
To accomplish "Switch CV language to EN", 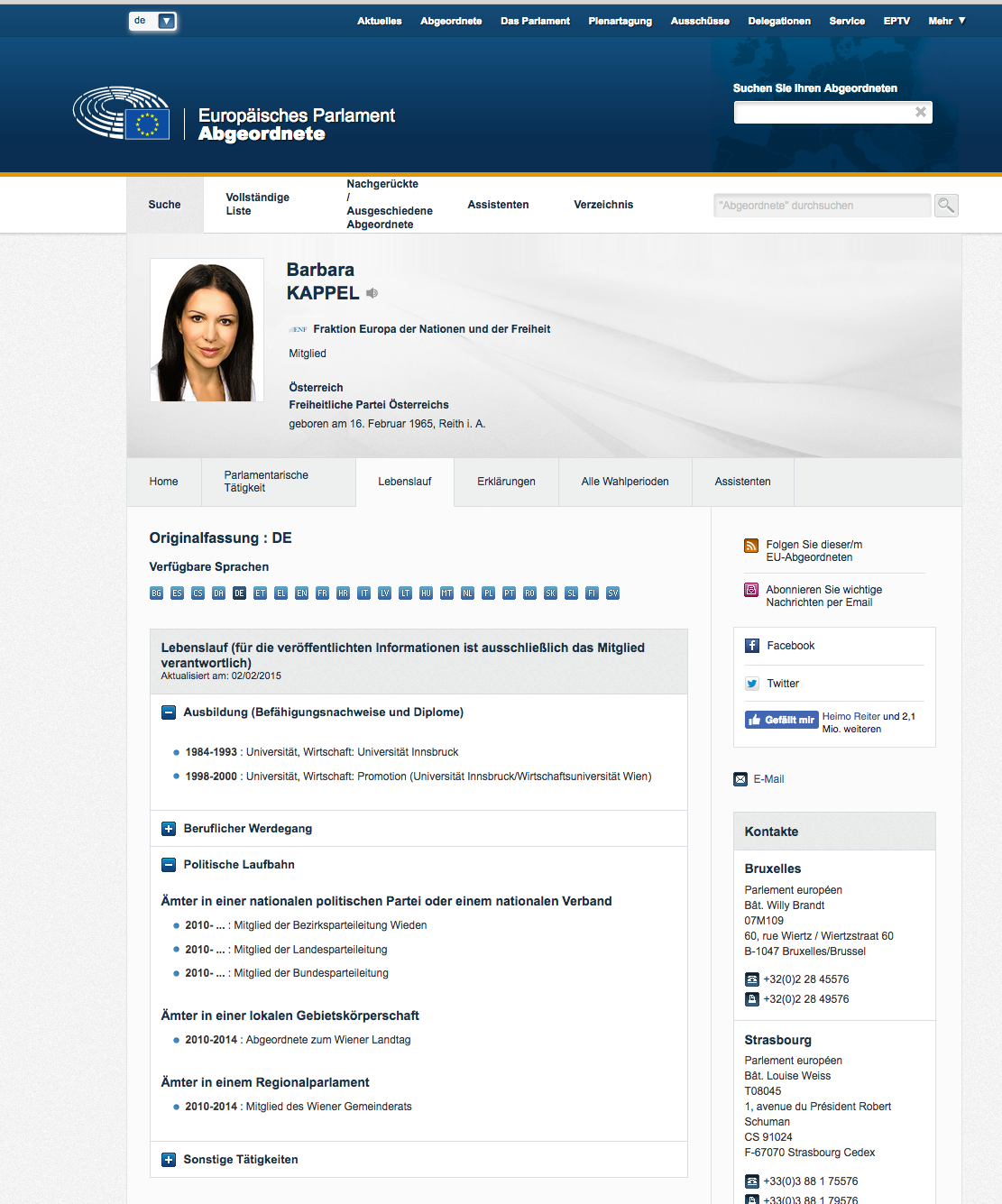I will (302, 593).
